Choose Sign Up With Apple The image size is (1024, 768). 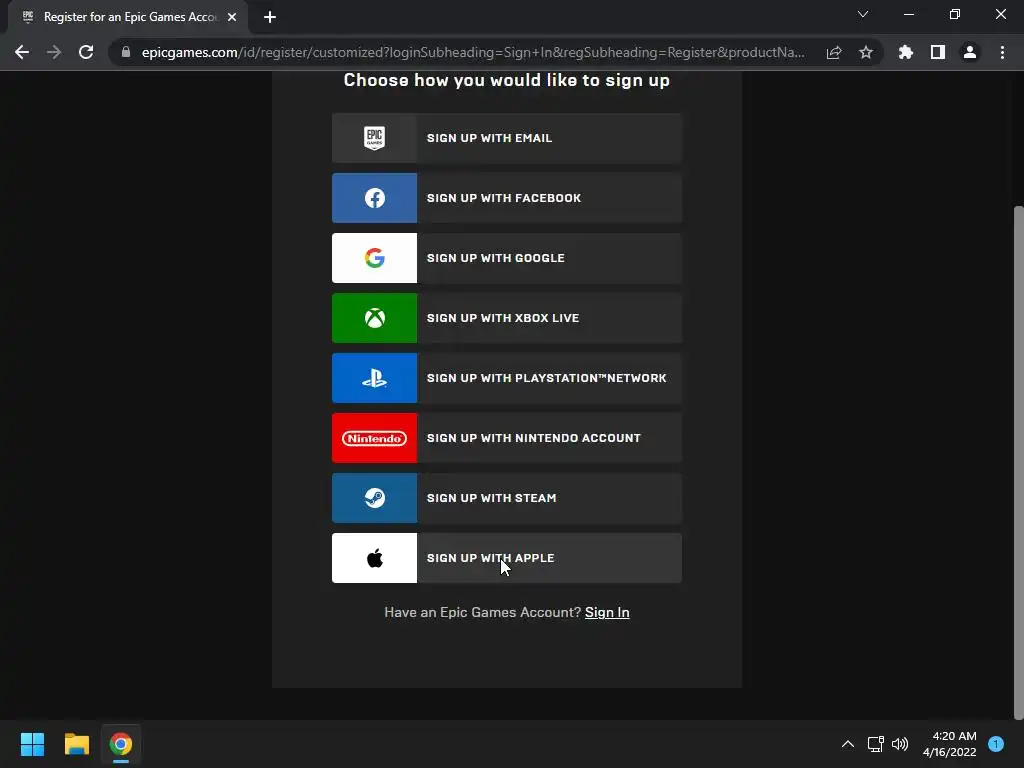tap(507, 558)
